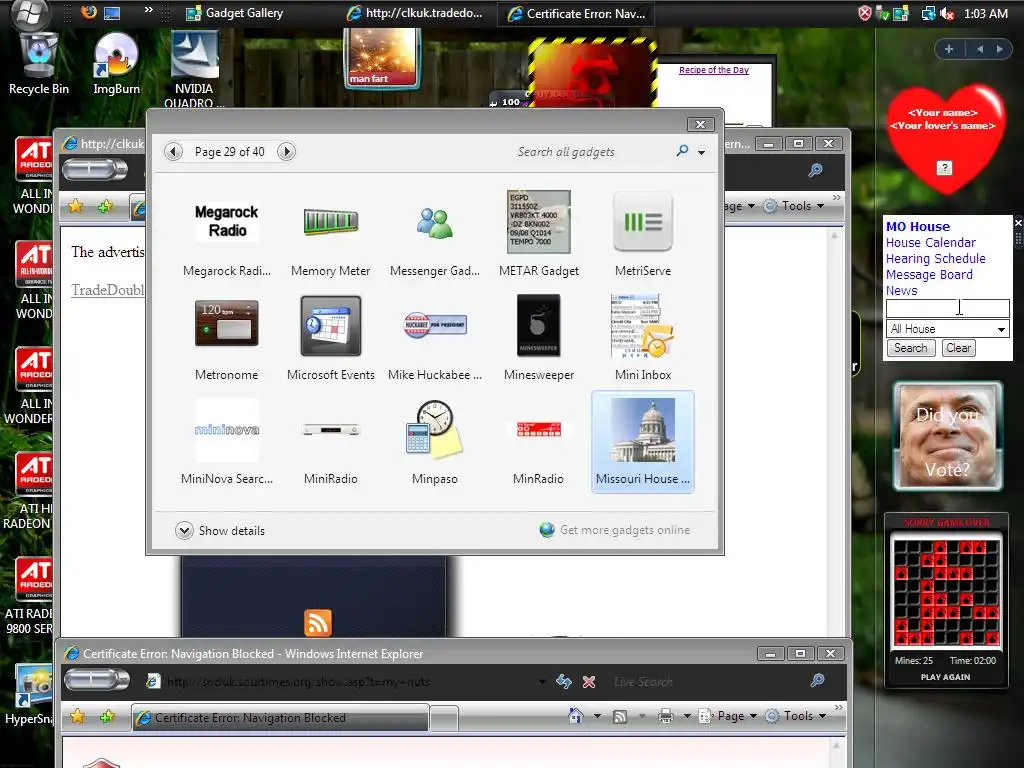The width and height of the screenshot is (1024, 768).
Task: Switch to Gadget Gallery taskbar button
Action: click(234, 13)
